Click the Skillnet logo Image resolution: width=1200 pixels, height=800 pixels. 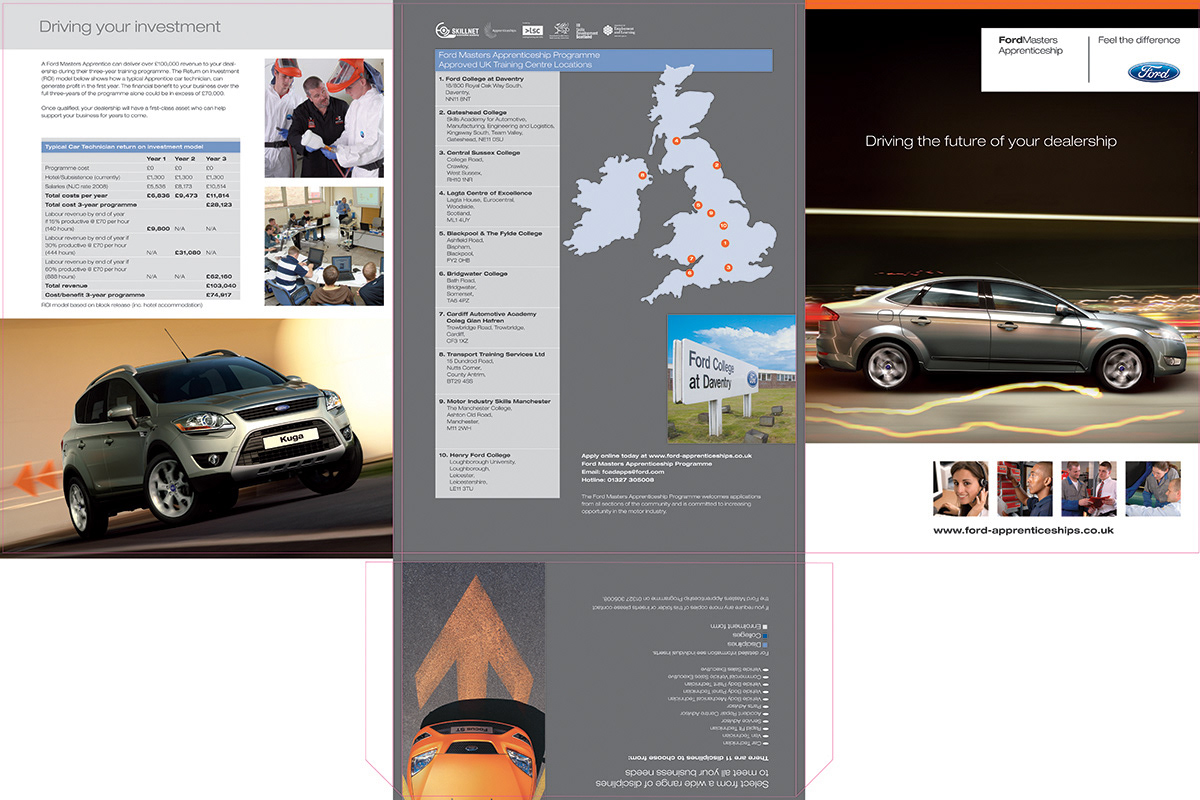tap(458, 31)
